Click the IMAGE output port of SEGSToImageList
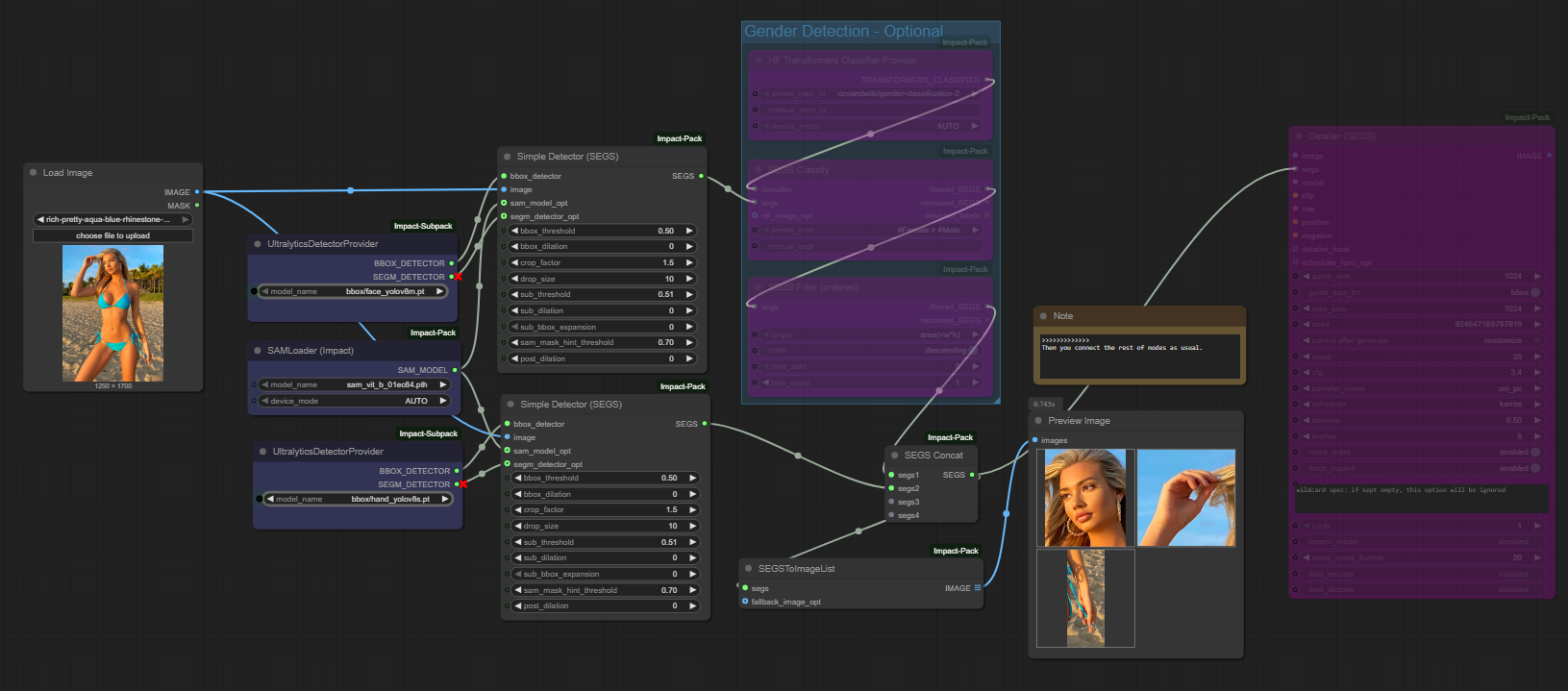Screen dimensions: 1568x691 978,588
